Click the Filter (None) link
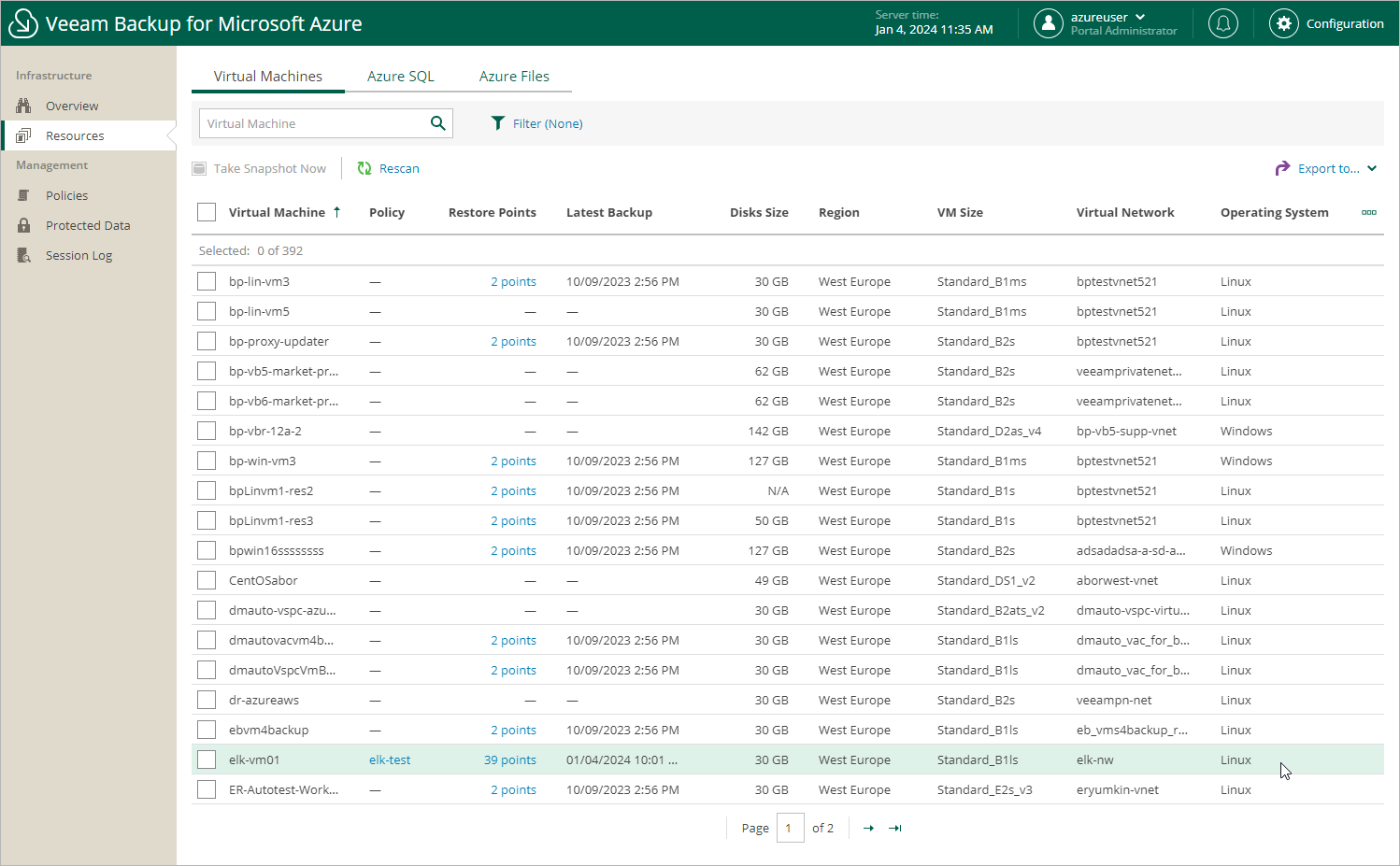 coord(548,123)
